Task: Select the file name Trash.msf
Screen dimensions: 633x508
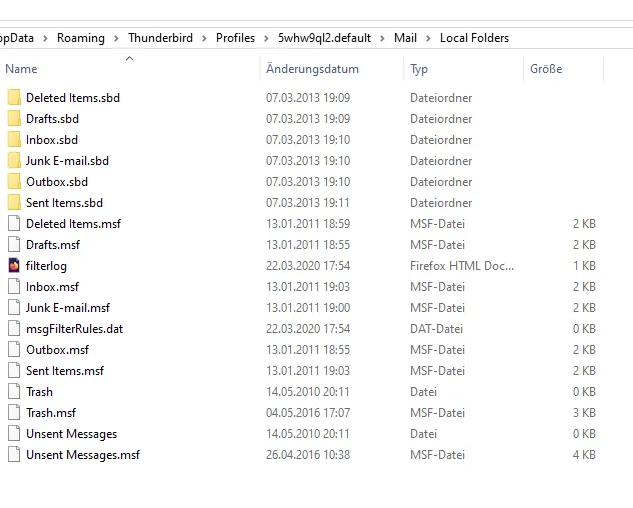Action: click(x=51, y=413)
